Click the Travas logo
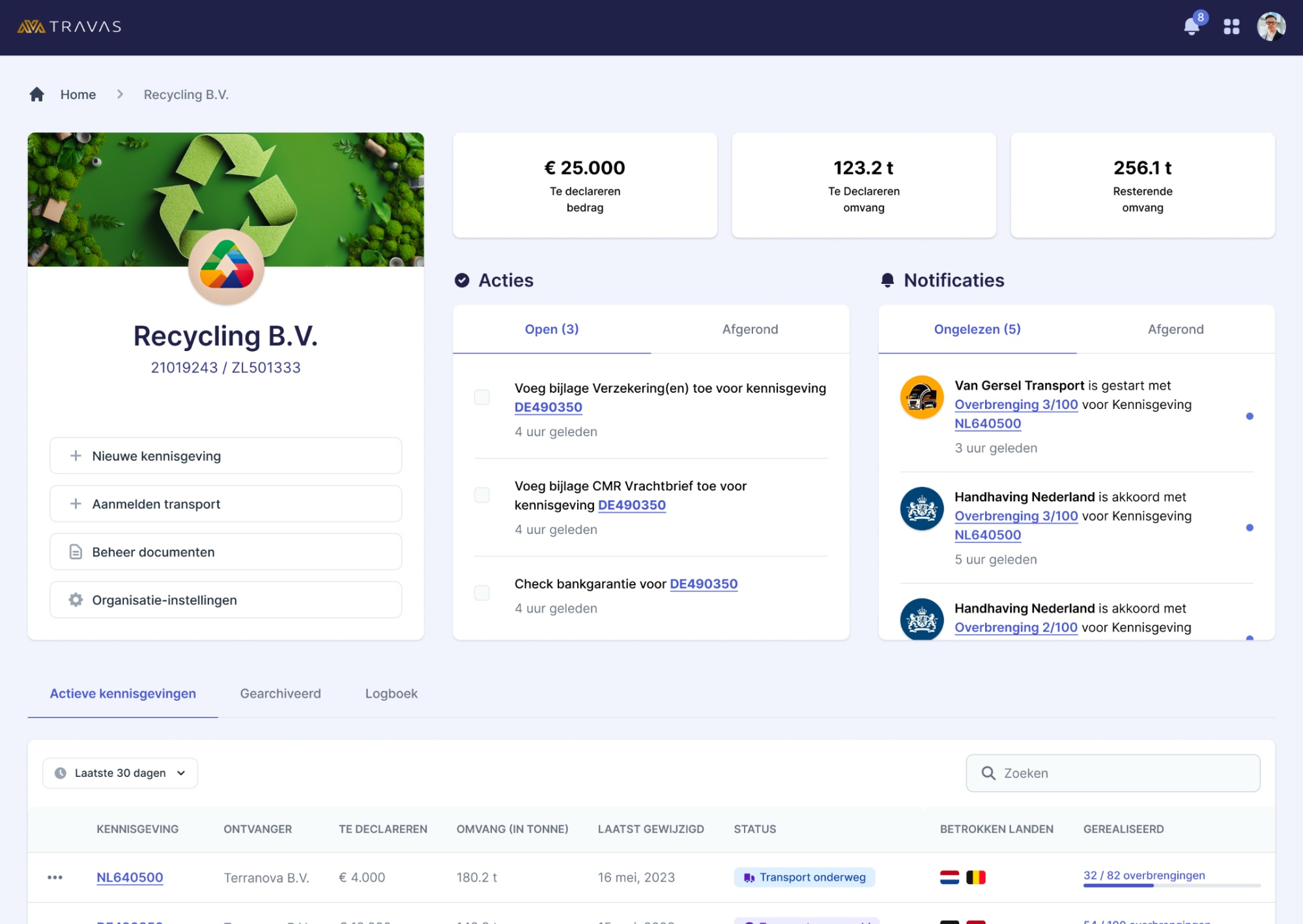Screen dimensions: 1316x924 click(69, 27)
